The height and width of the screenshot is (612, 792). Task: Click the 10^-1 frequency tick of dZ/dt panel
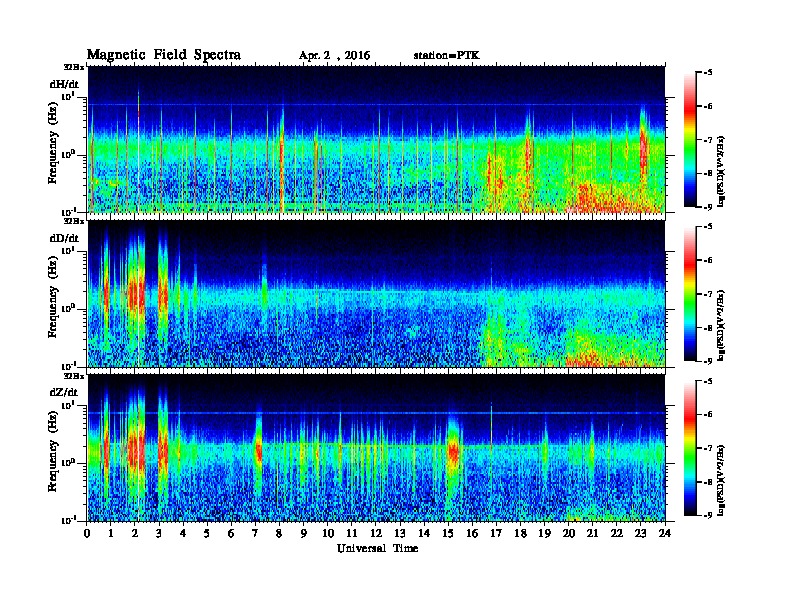(68, 520)
